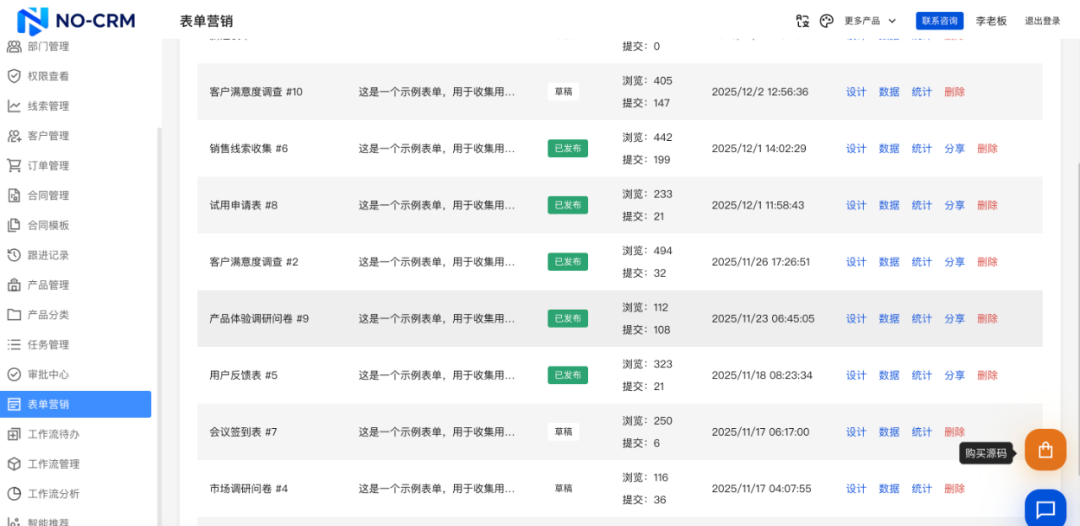This screenshot has height=526, width=1080.
Task: Click 浏览：494 in 客户满意度调查 #2 row
Action: pyautogui.click(x=647, y=251)
